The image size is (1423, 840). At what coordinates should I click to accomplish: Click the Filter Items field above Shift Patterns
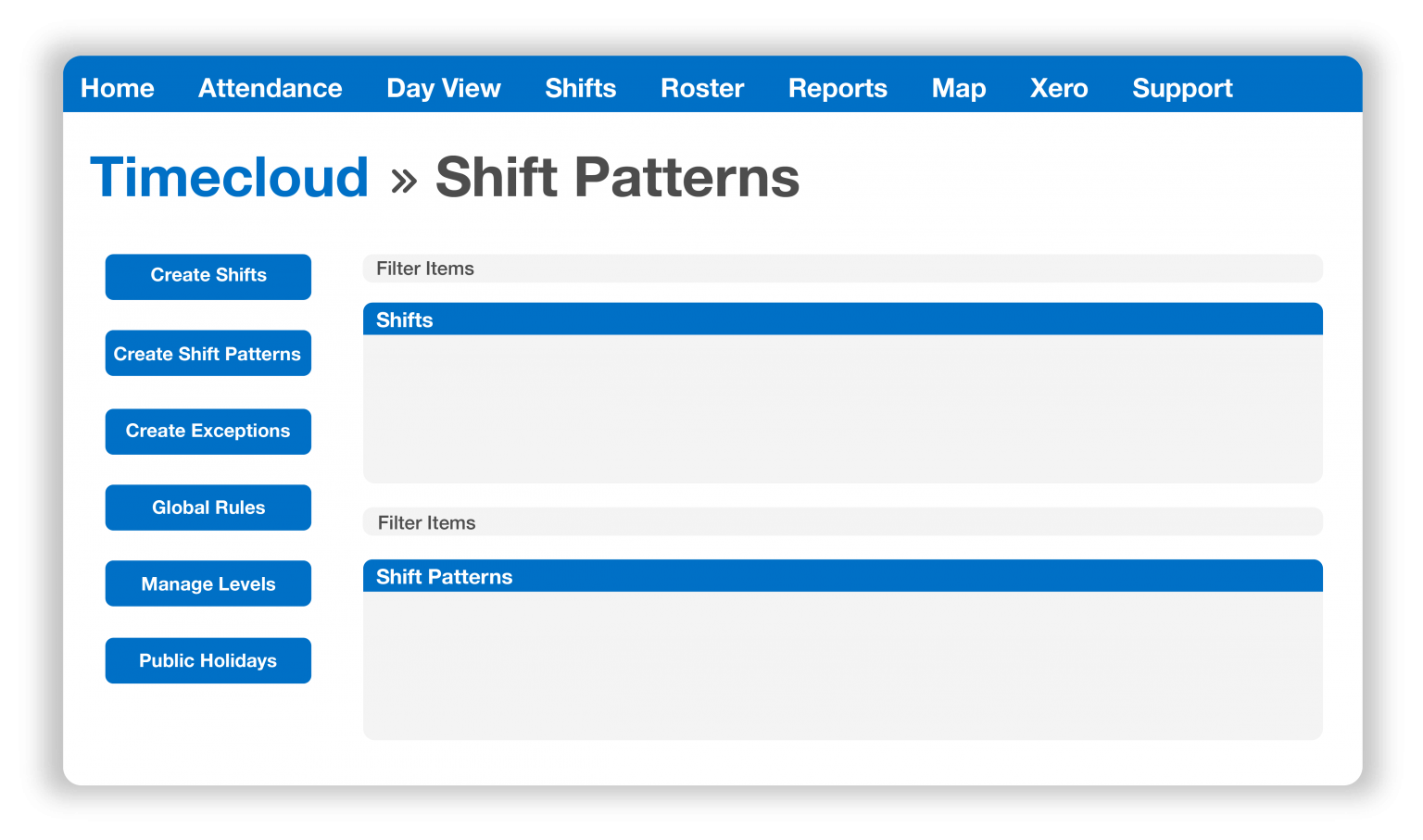coord(841,522)
